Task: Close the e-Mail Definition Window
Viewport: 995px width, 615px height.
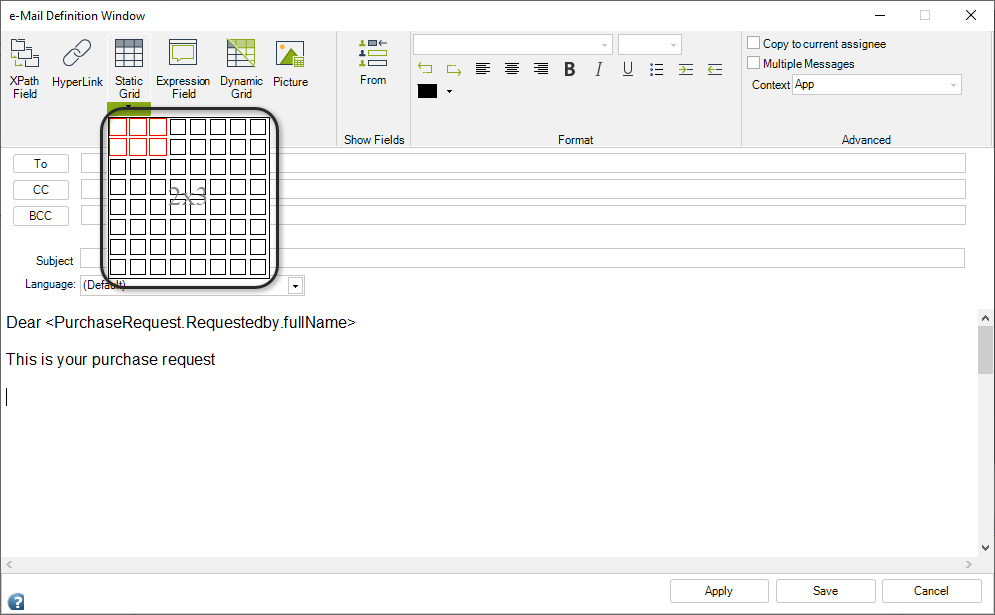Action: 971,15
